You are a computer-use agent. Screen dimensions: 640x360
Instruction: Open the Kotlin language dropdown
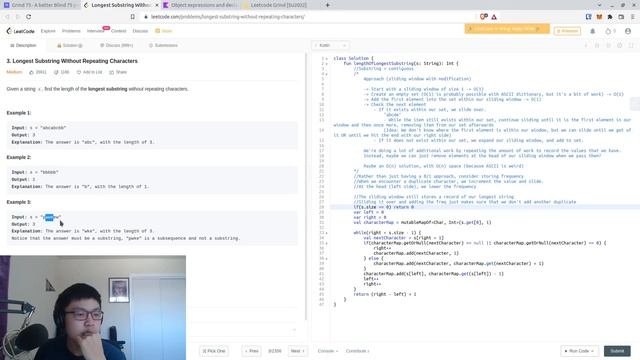pos(331,45)
